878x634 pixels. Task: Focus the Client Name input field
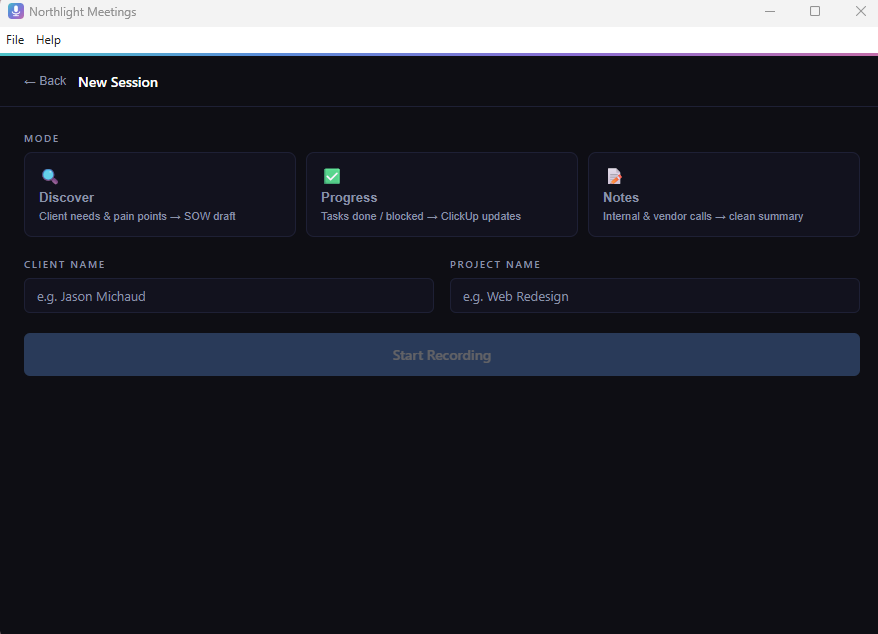coord(228,296)
